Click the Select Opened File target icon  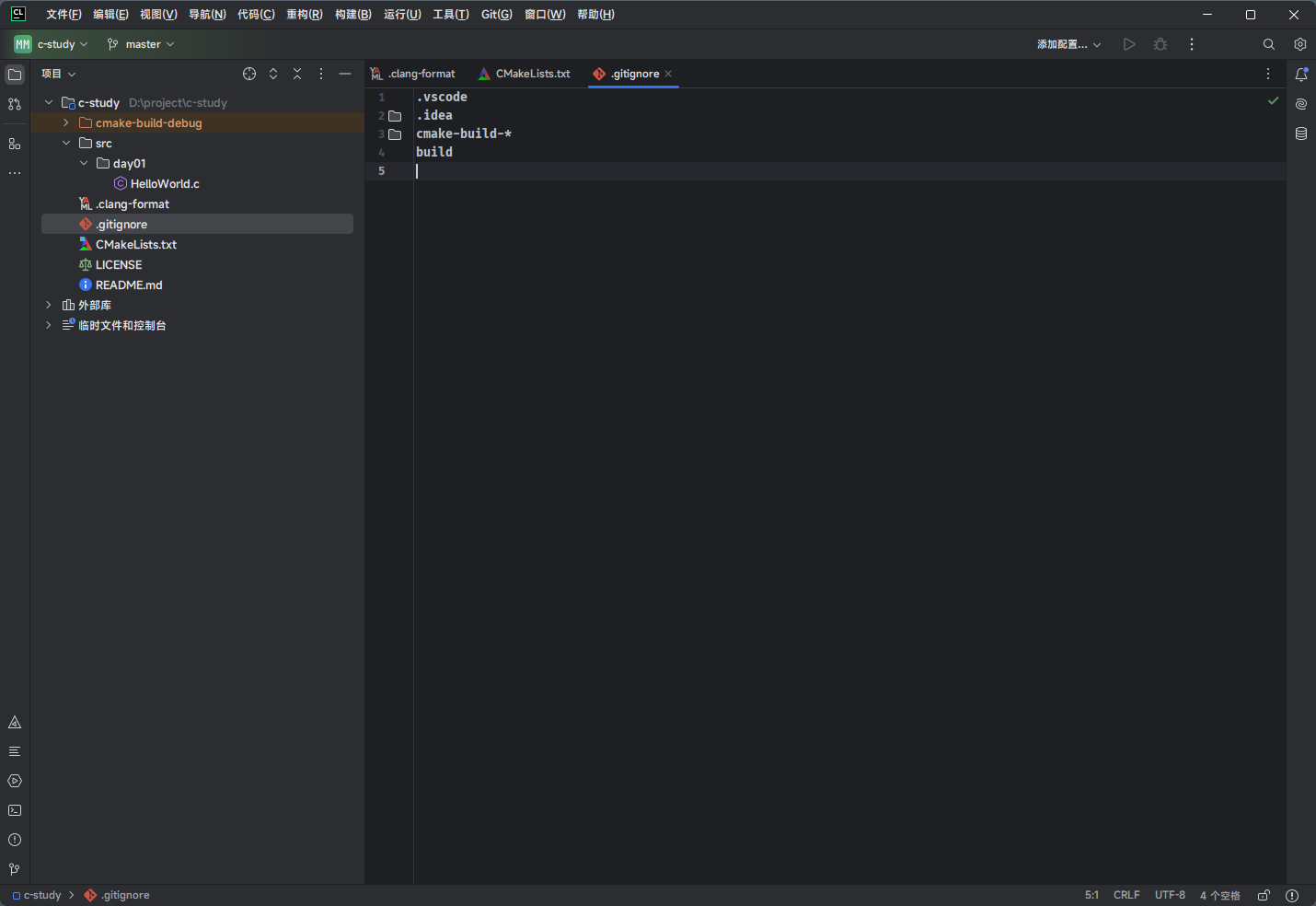tap(249, 74)
